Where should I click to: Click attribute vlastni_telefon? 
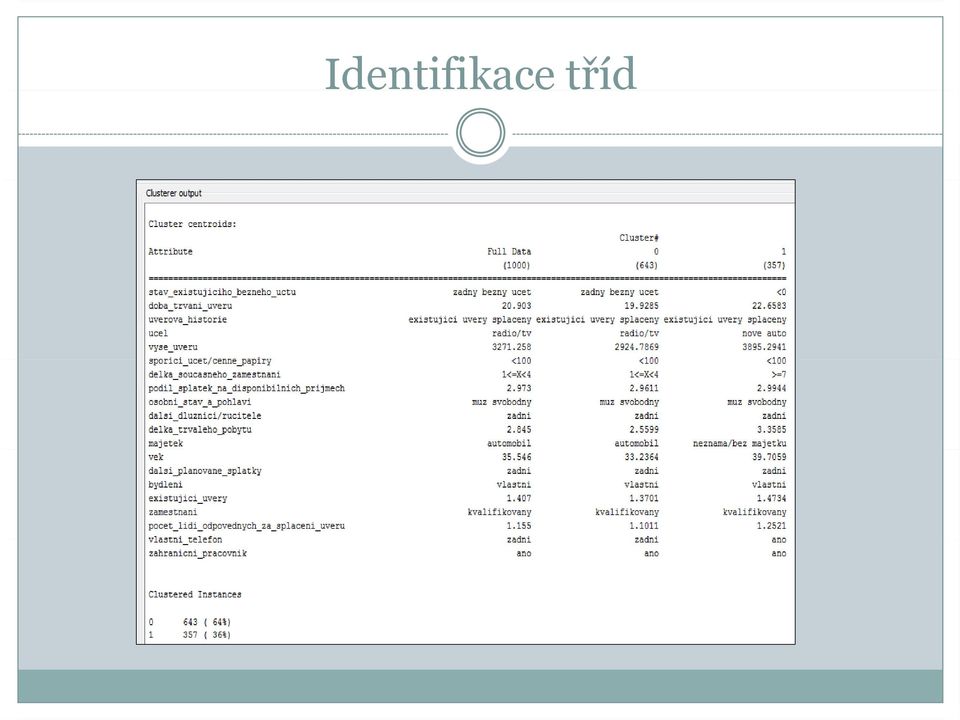(x=185, y=539)
